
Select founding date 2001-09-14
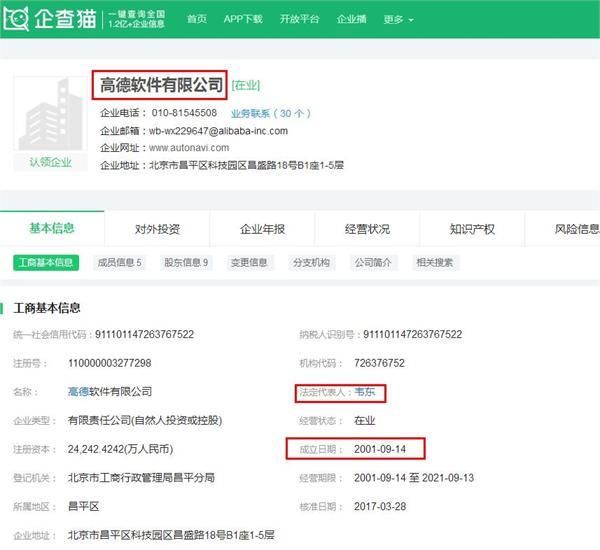coord(380,449)
